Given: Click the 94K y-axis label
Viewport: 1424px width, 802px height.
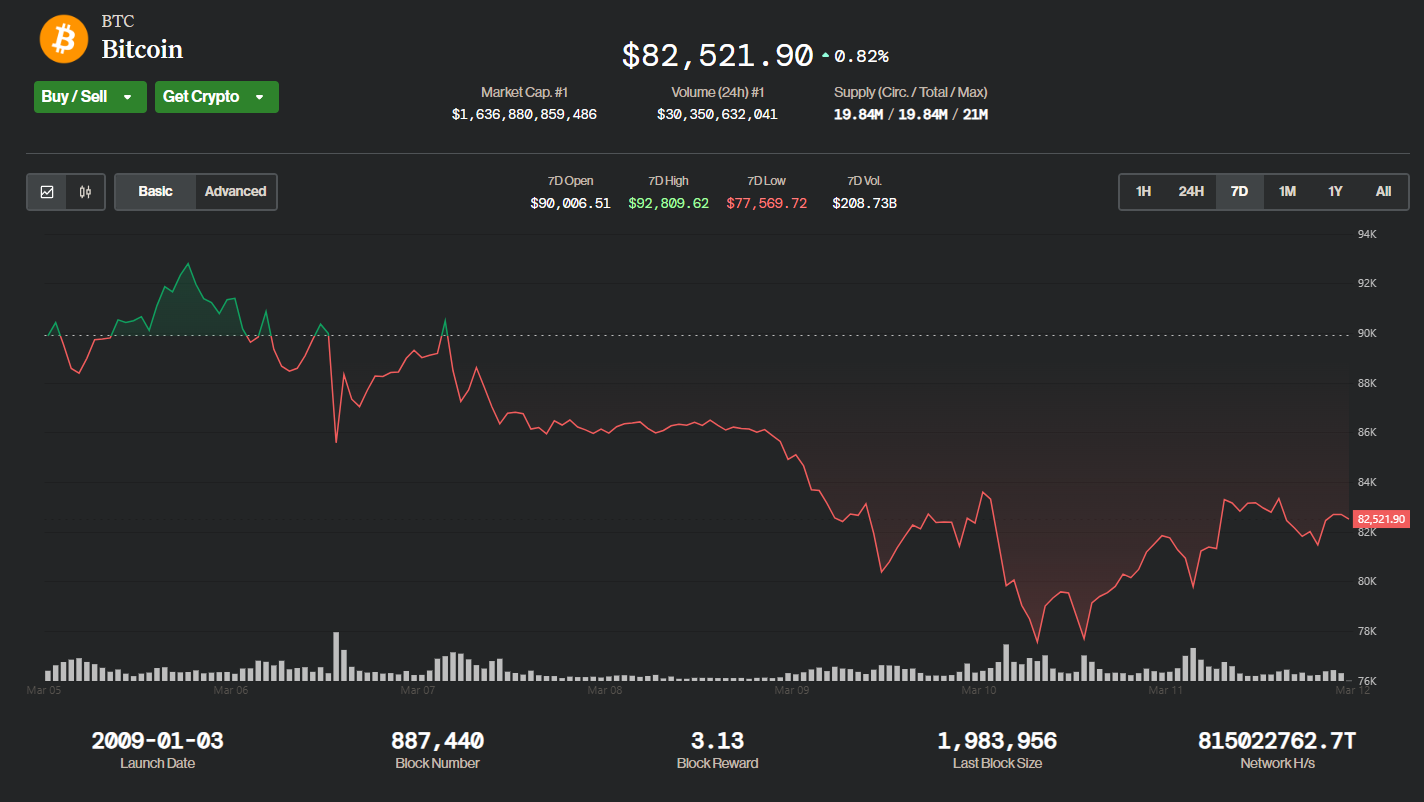Looking at the screenshot, I should point(1367,235).
